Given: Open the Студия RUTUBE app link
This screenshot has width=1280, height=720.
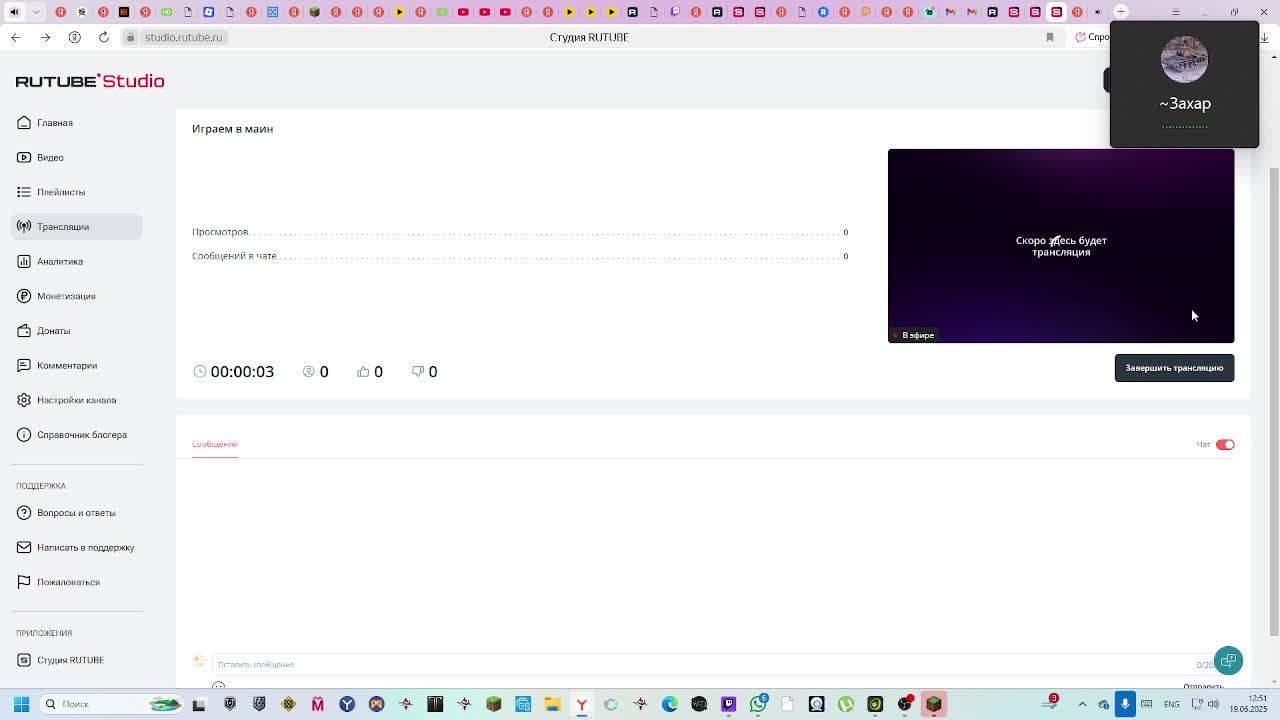Looking at the screenshot, I should click(x=70, y=660).
